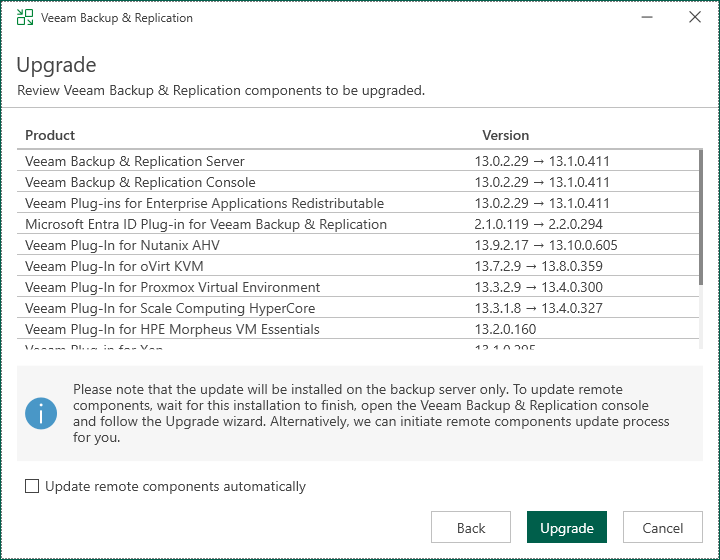Select Veeam Plug-In for Nutanix AHV
Screen dimensions: 720x560
pos(358,246)
